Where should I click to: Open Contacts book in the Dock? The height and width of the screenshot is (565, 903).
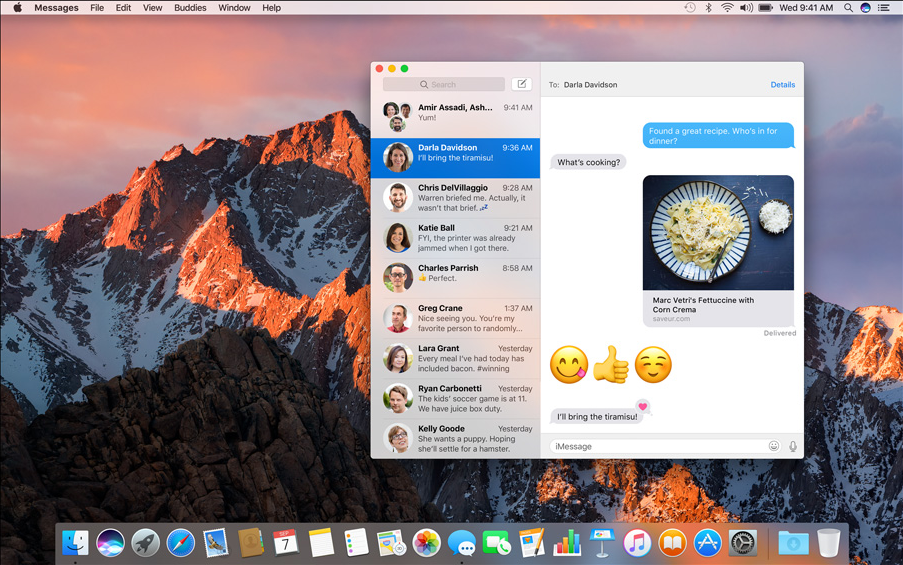251,542
